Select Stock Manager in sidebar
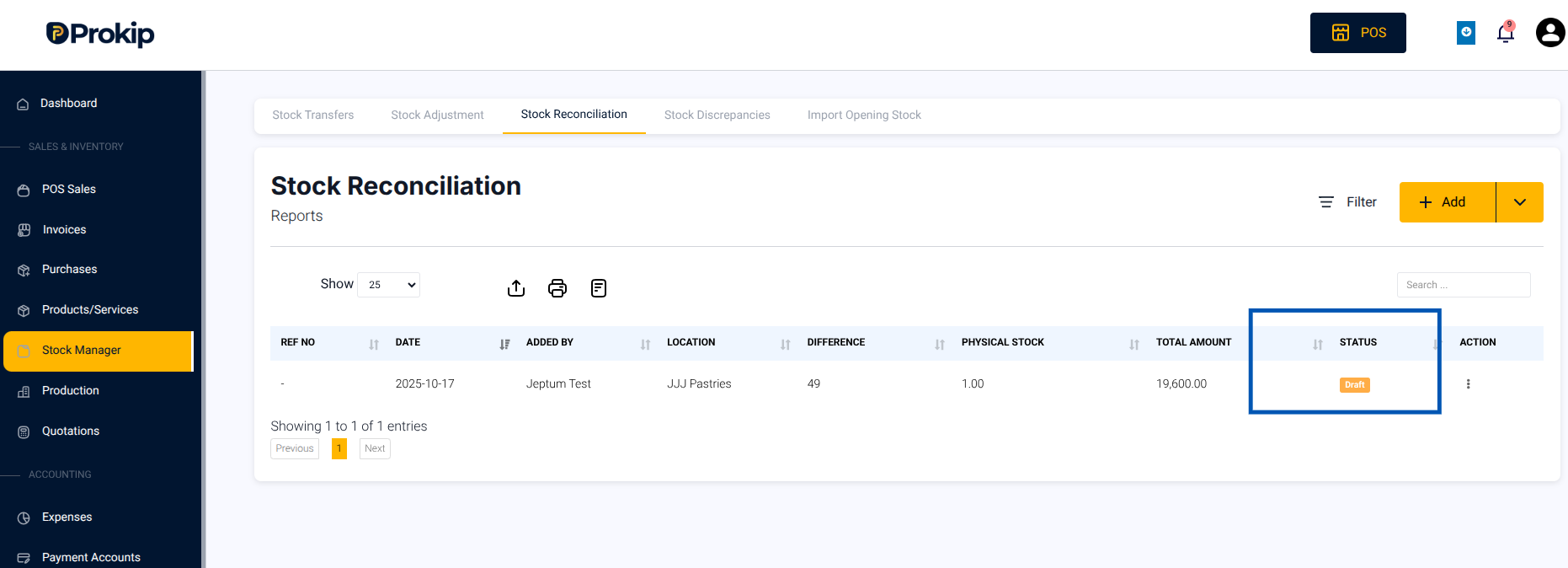 pos(99,351)
